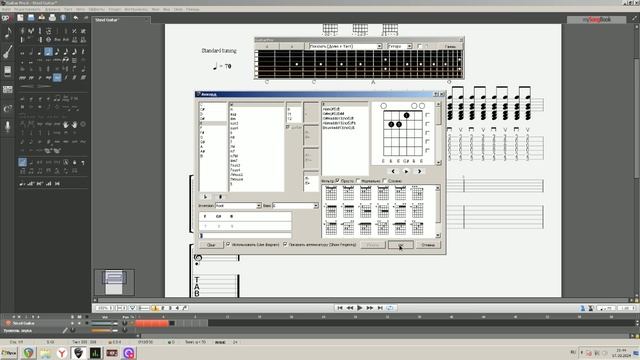Open the Дорожка menu

52,9
